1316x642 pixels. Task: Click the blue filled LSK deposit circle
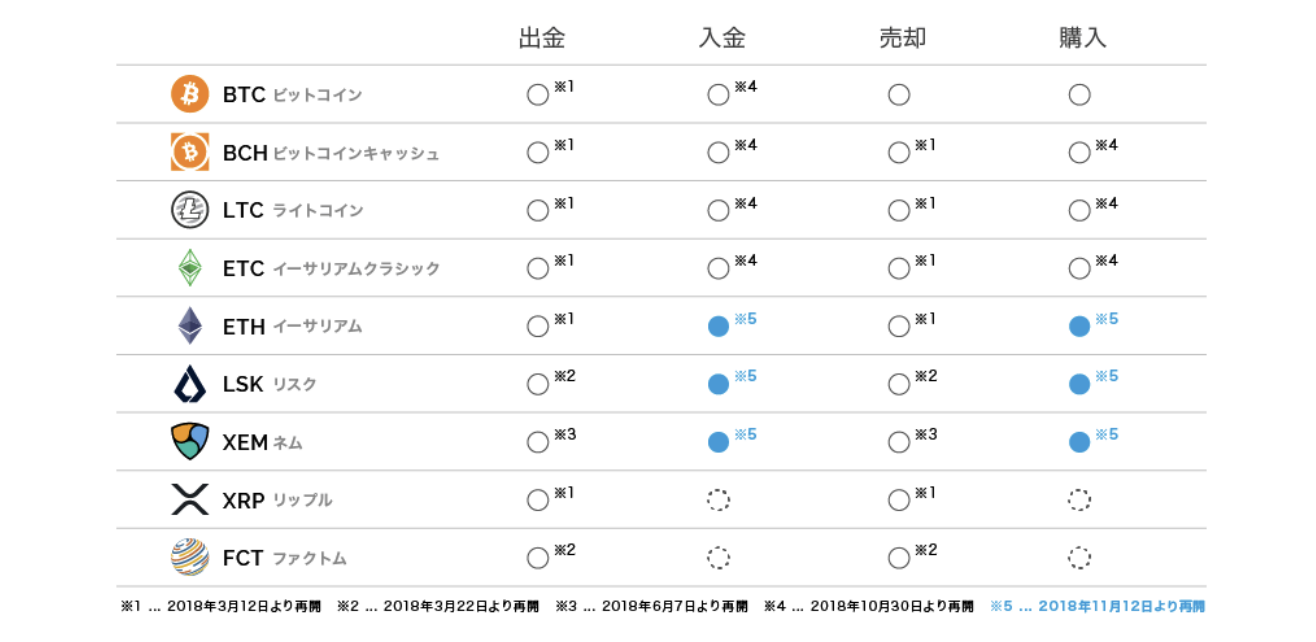(x=718, y=385)
